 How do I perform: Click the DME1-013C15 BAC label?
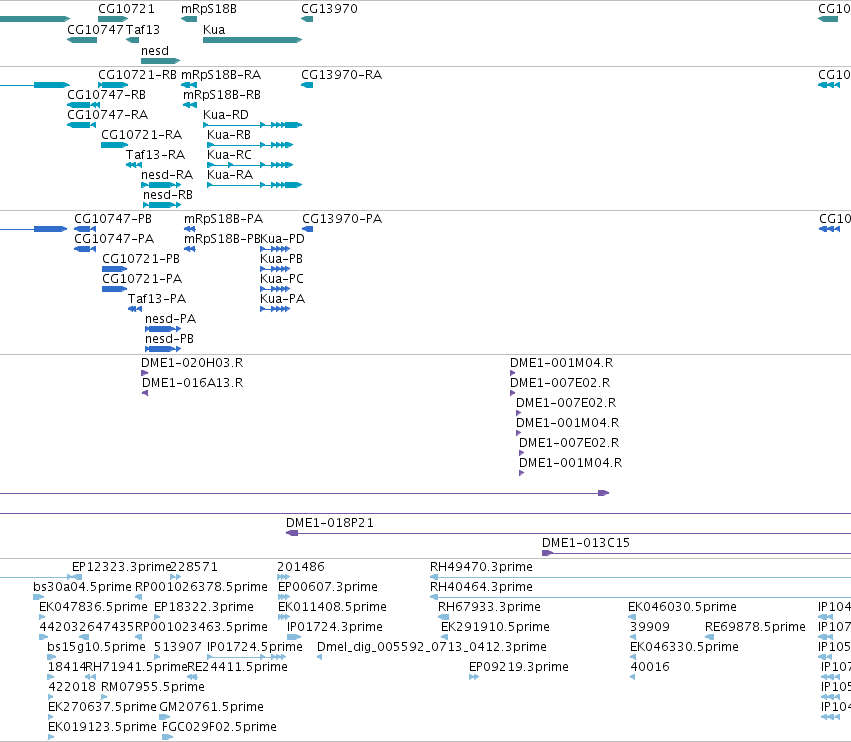[x=586, y=543]
